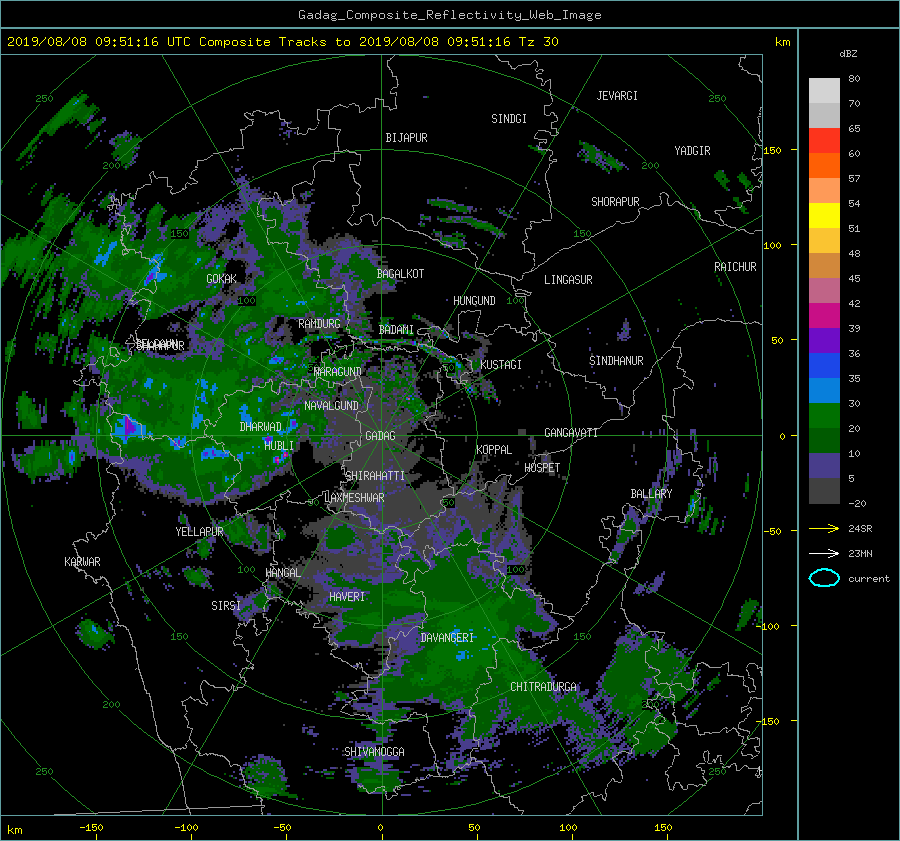Click the RAMDURG city label

[x=319, y=324]
